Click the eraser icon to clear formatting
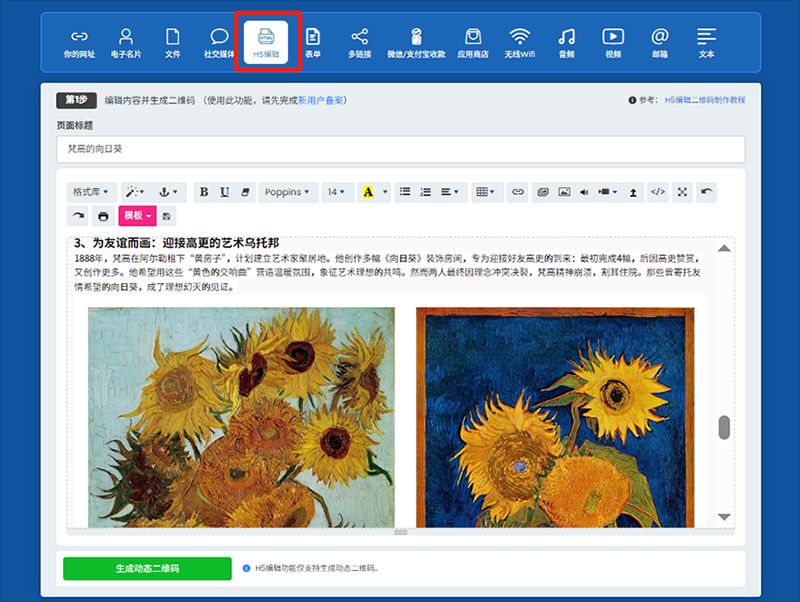Screen dimensions: 800x602 click(x=244, y=192)
